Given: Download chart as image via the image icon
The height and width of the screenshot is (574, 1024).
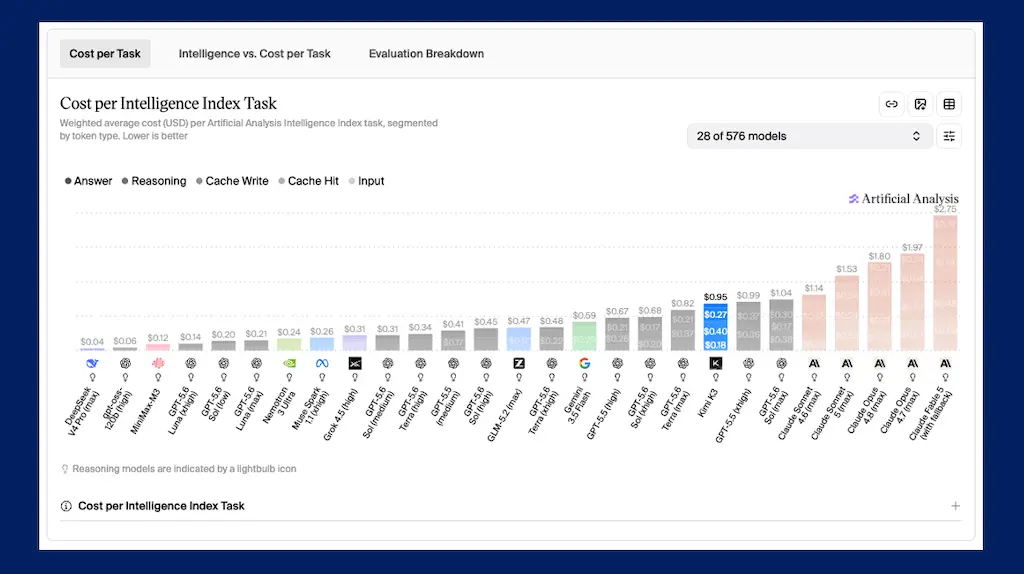Looking at the screenshot, I should tap(920, 104).
